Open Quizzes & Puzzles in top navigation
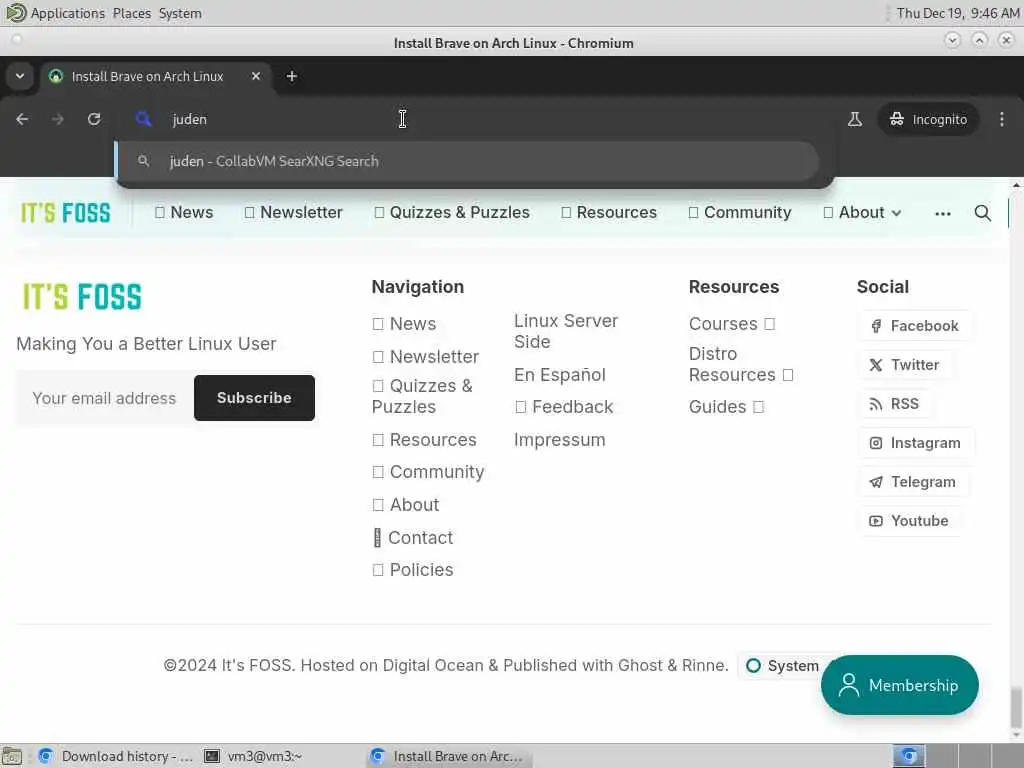Image resolution: width=1024 pixels, height=768 pixels. pyautogui.click(x=452, y=213)
